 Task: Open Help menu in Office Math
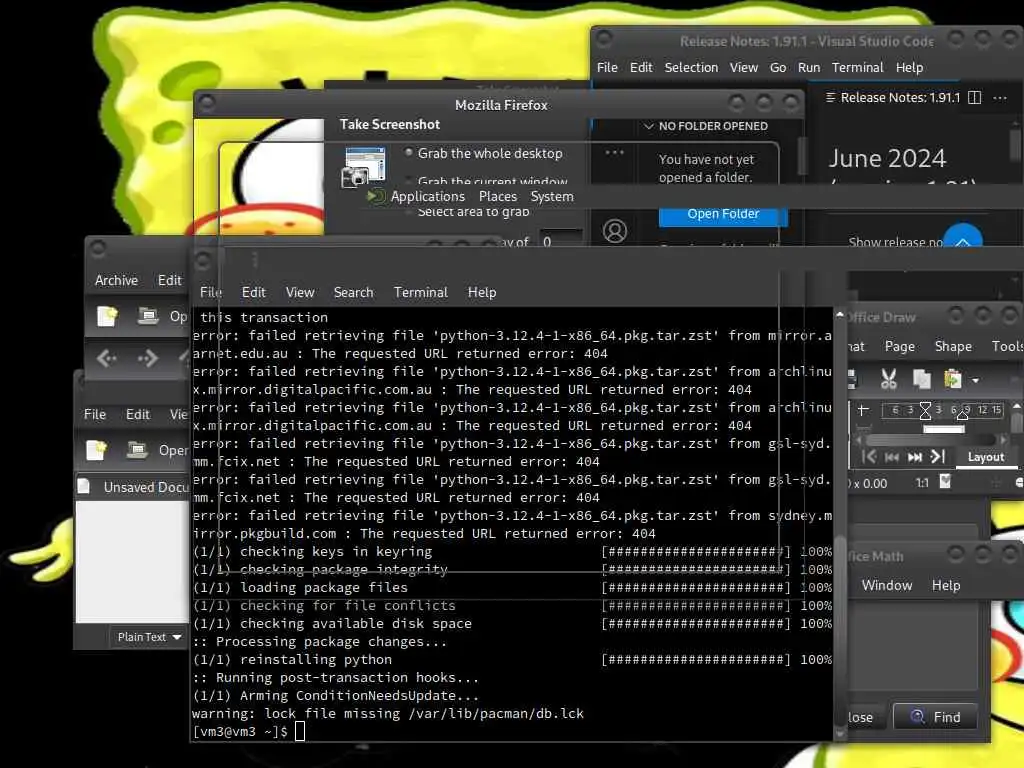(946, 585)
